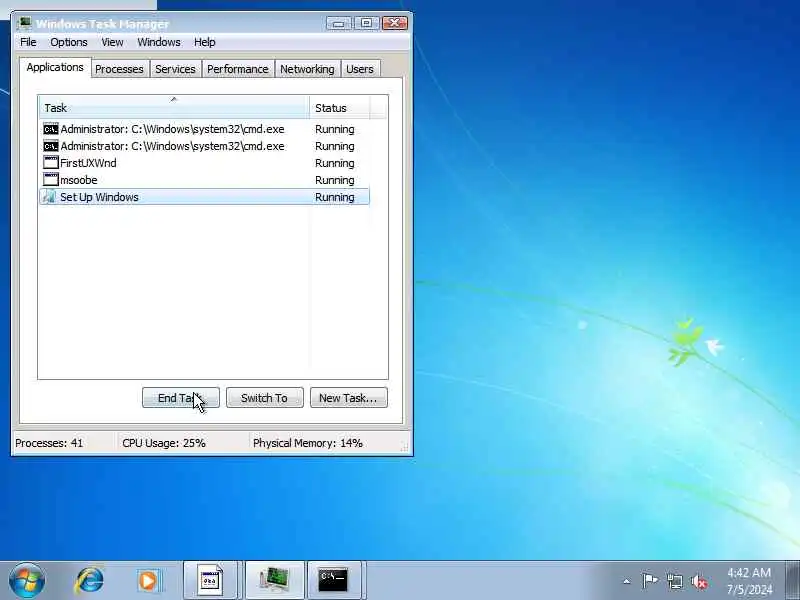Click Processes: 41 in status bar
This screenshot has height=600, width=800.
(x=49, y=443)
